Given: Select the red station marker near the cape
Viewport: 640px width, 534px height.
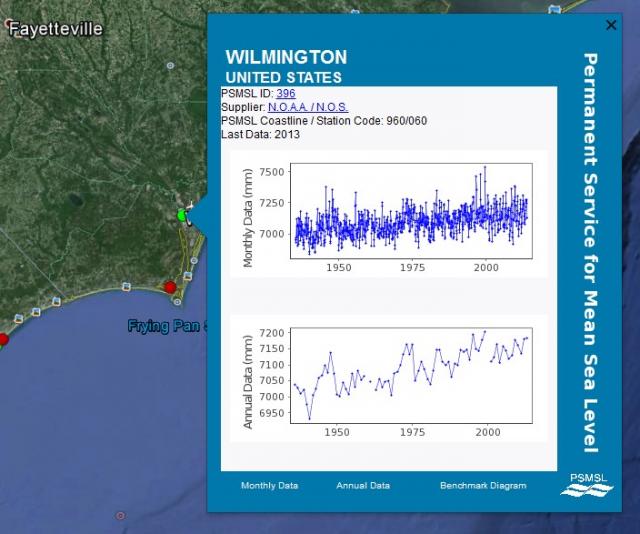Looking at the screenshot, I should [170, 287].
